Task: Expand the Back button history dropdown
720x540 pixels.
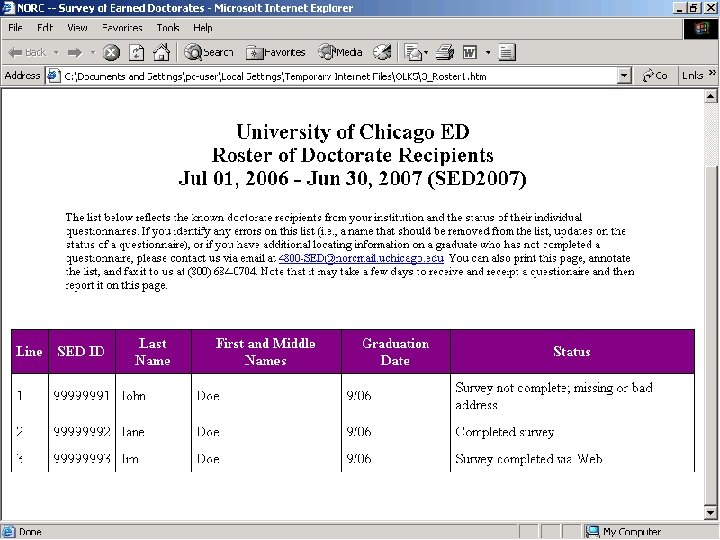Action: click(x=56, y=52)
